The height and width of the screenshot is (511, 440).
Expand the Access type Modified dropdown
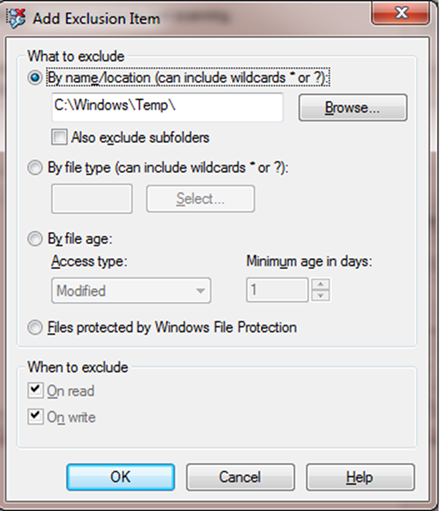click(131, 290)
